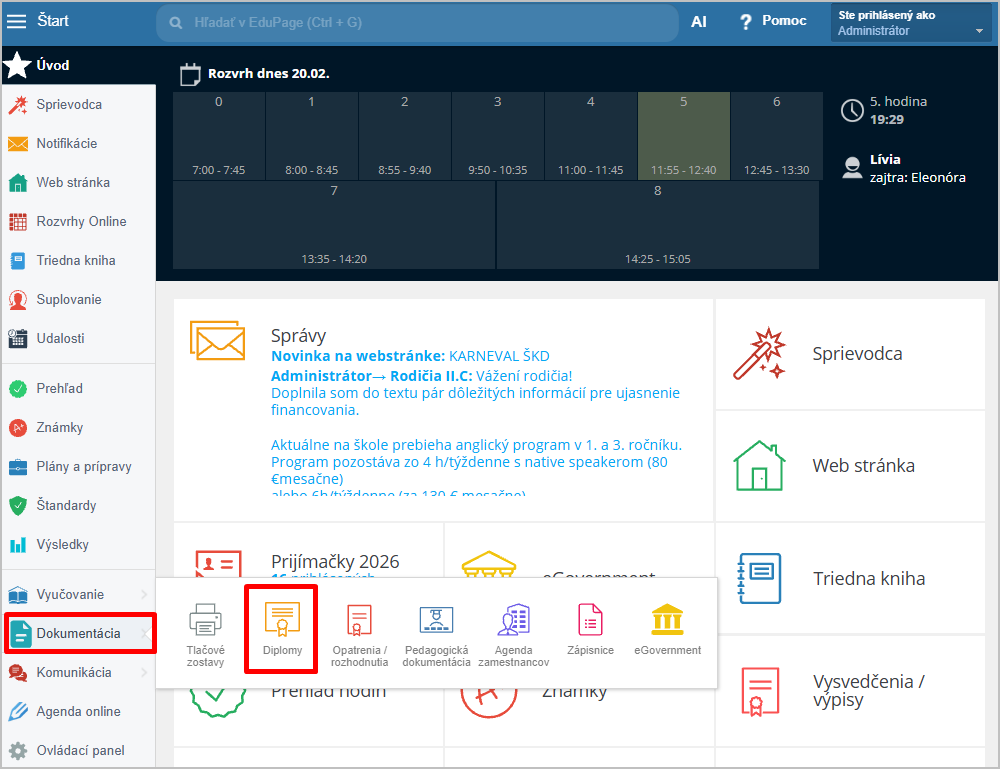Open Triedna kniha in the sidebar
The height and width of the screenshot is (769, 1000).
click(75, 260)
